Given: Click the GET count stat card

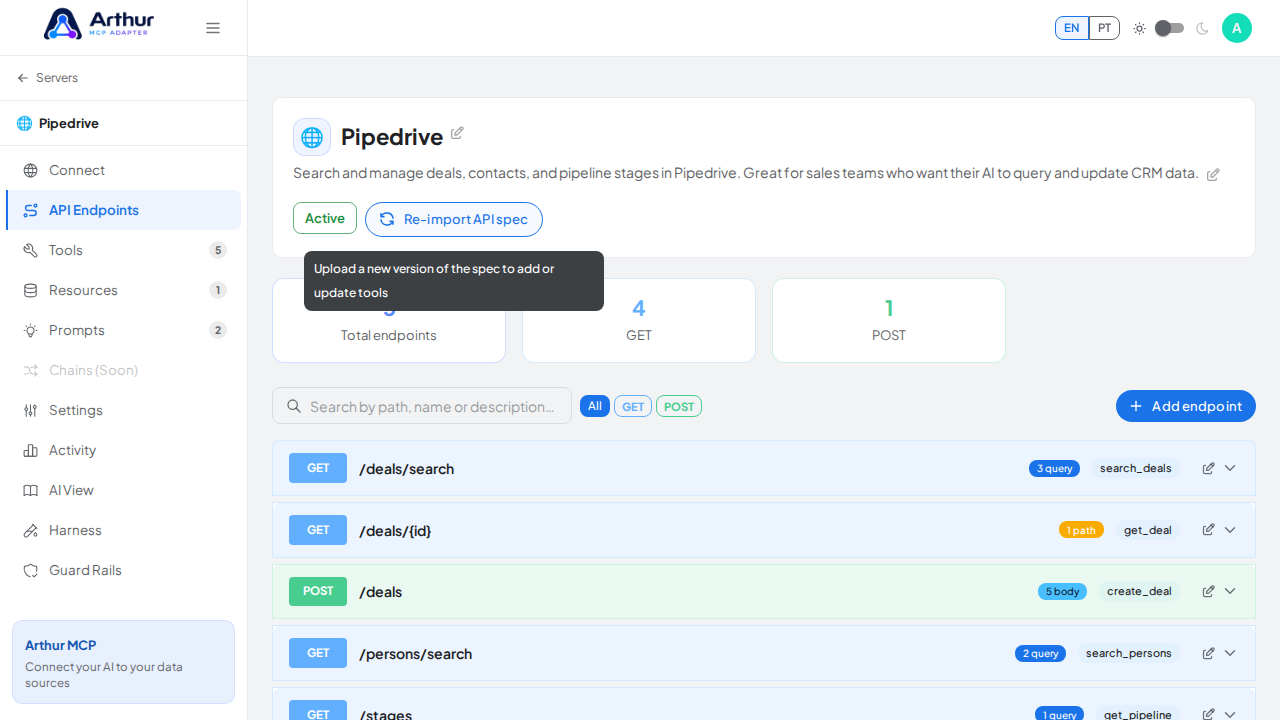Looking at the screenshot, I should pos(639,320).
